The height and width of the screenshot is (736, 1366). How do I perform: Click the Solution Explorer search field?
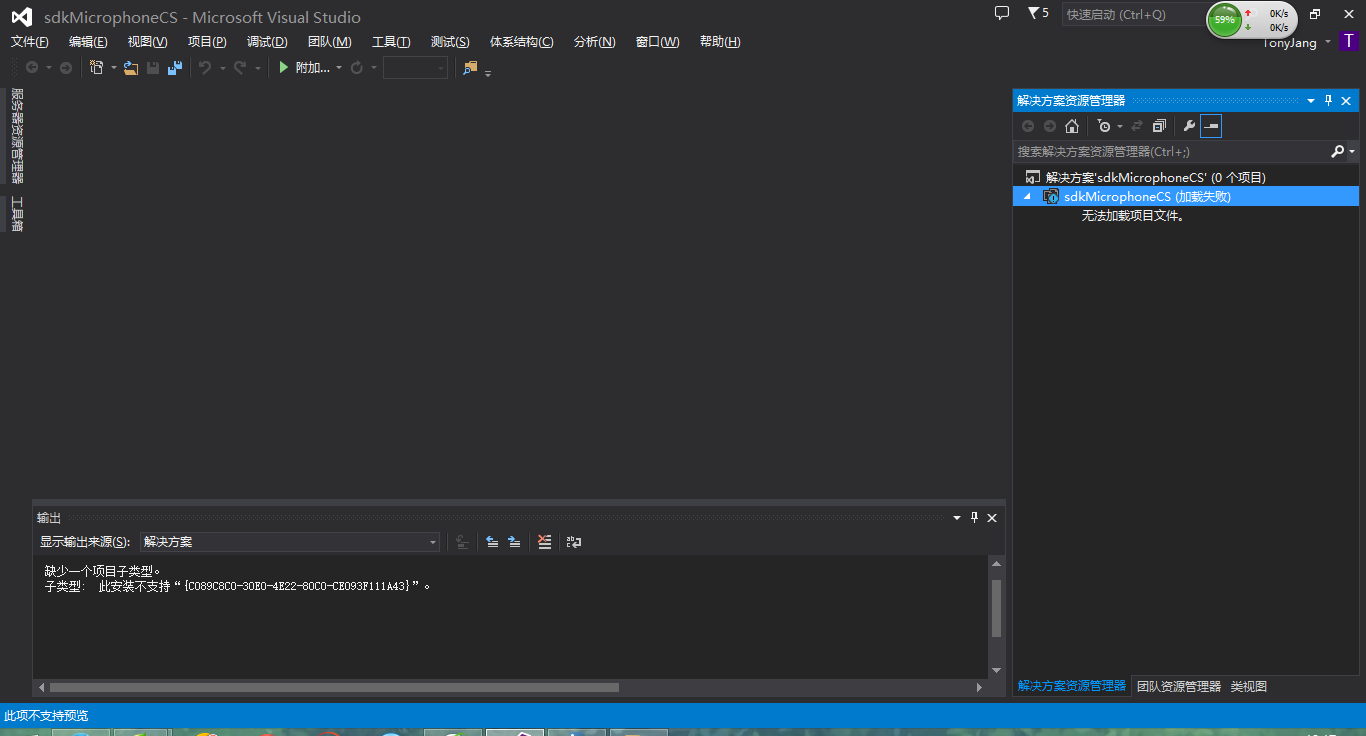click(x=1171, y=152)
